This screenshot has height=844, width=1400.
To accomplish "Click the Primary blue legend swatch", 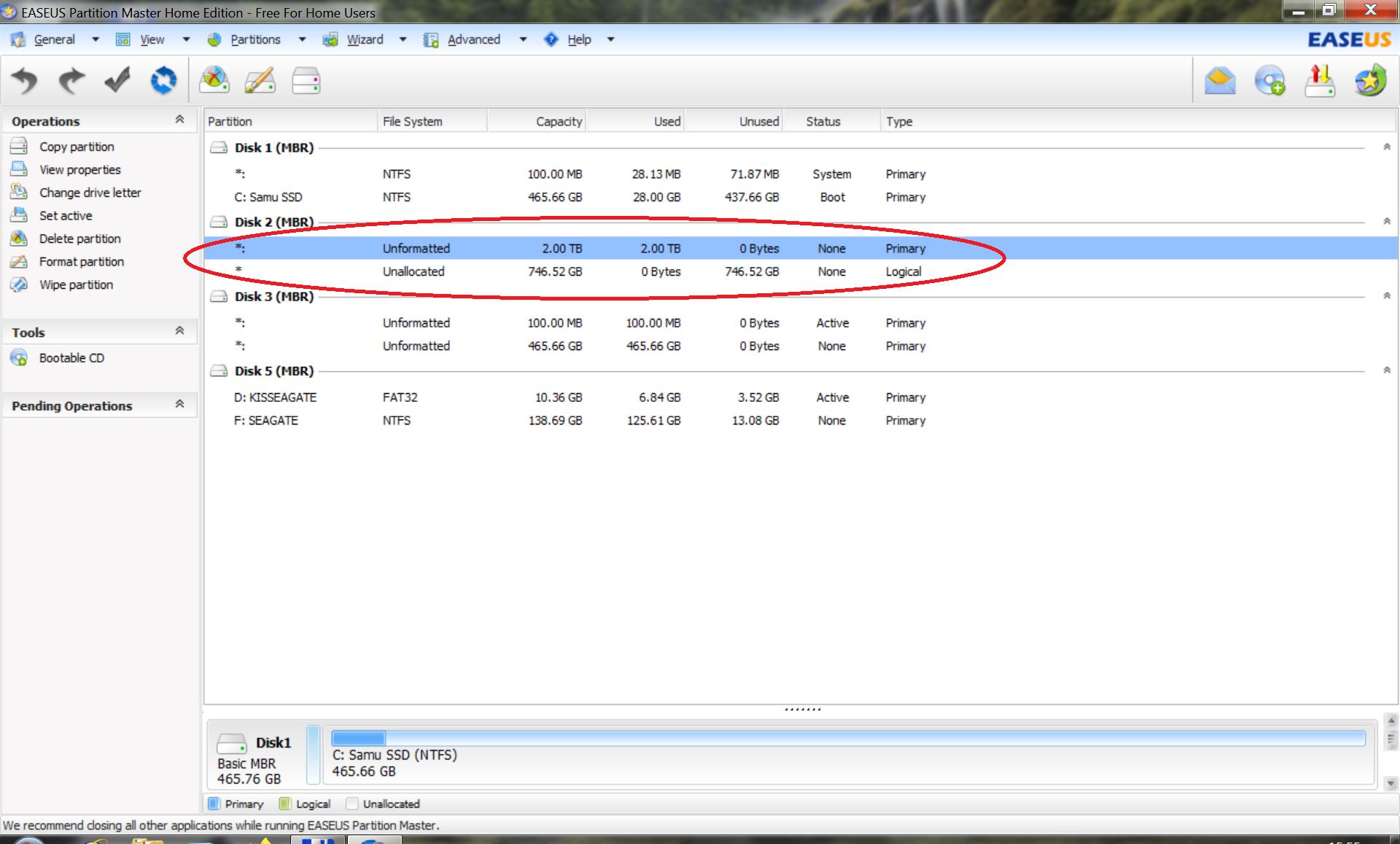I will (214, 803).
